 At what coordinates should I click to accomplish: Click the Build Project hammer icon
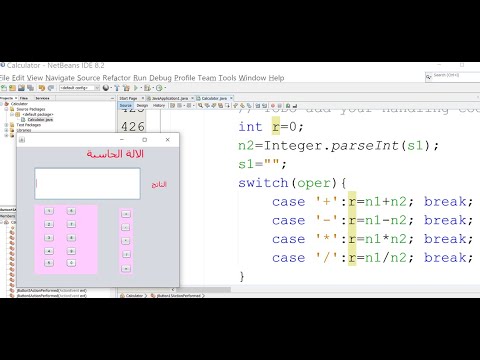[x=117, y=88]
